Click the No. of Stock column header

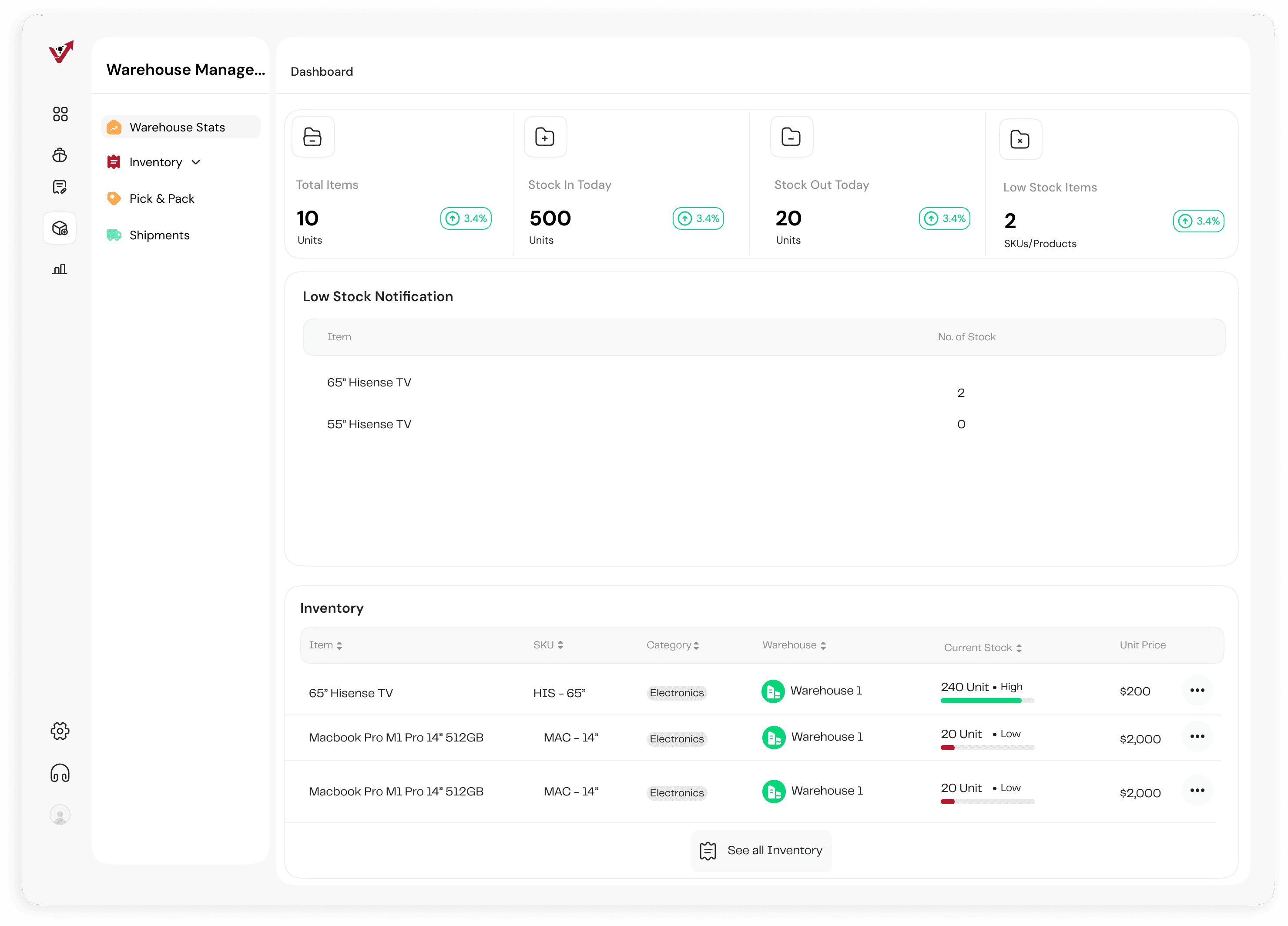(966, 337)
